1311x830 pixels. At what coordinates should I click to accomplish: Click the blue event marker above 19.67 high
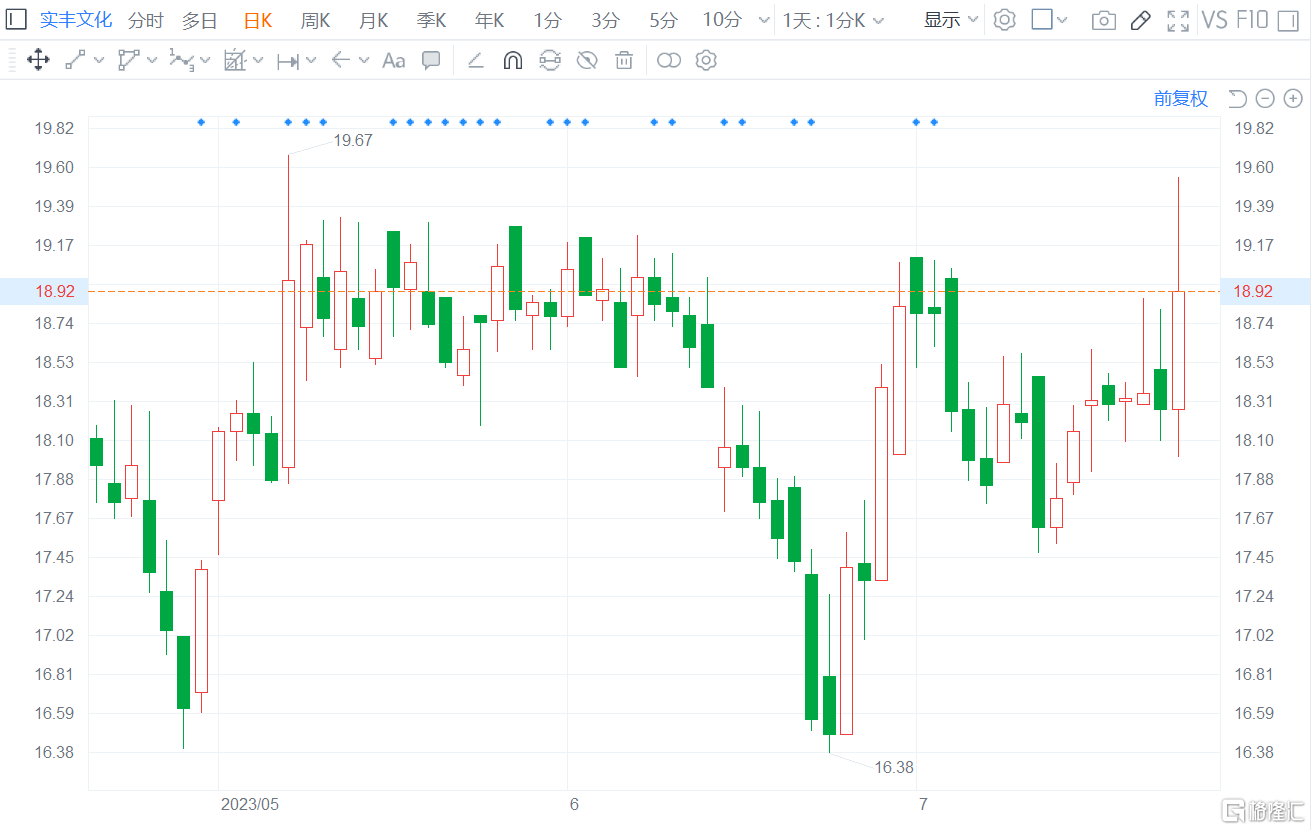pyautogui.click(x=288, y=122)
